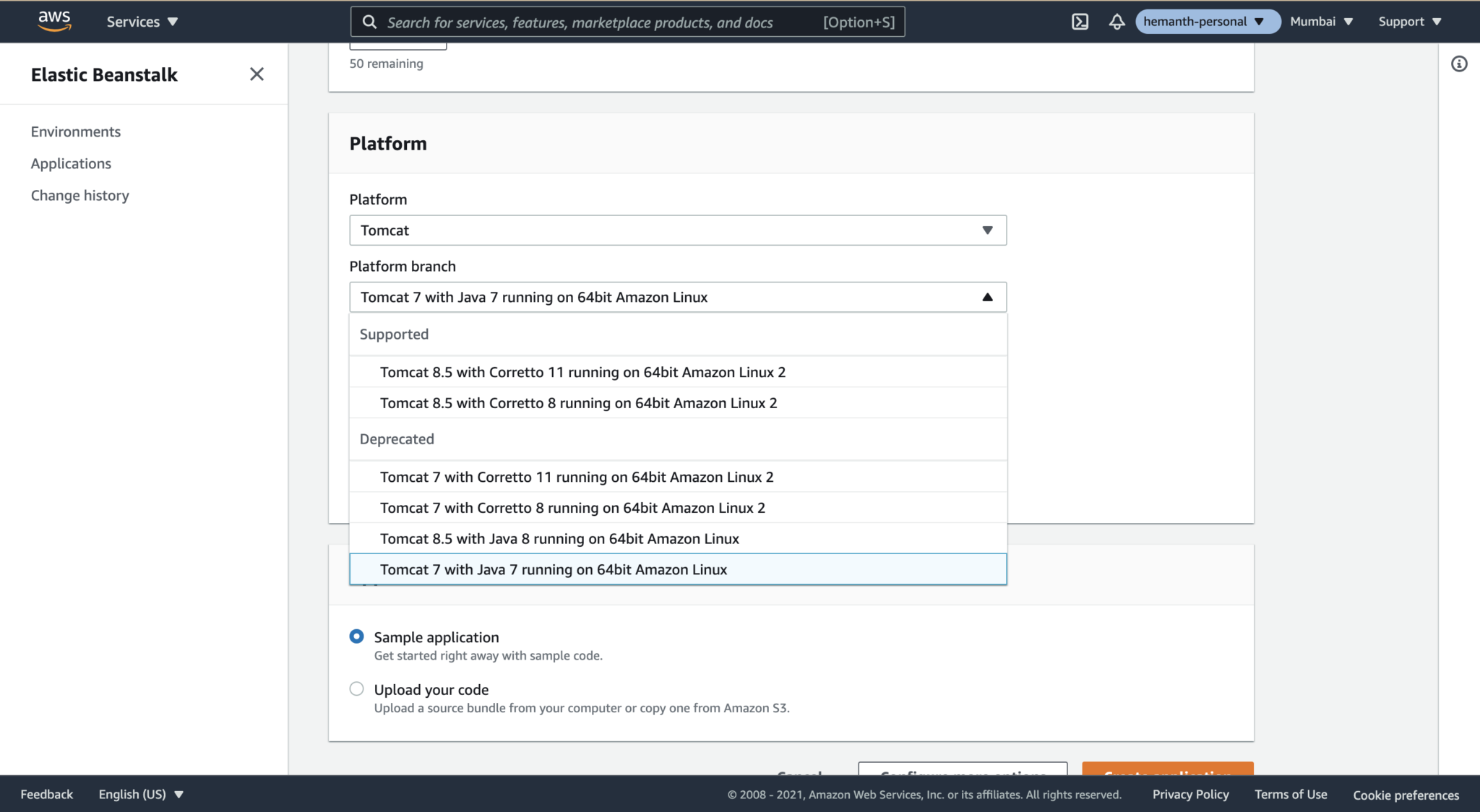Open the Services menu

142,22
